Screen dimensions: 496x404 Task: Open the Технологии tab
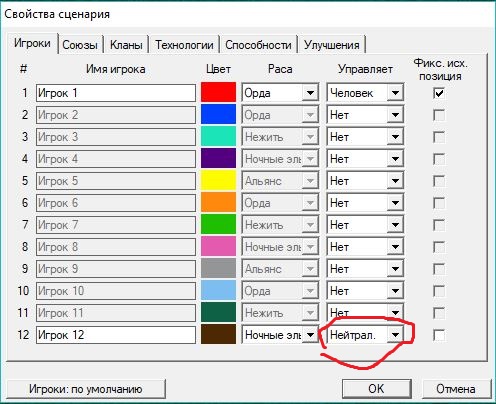184,45
